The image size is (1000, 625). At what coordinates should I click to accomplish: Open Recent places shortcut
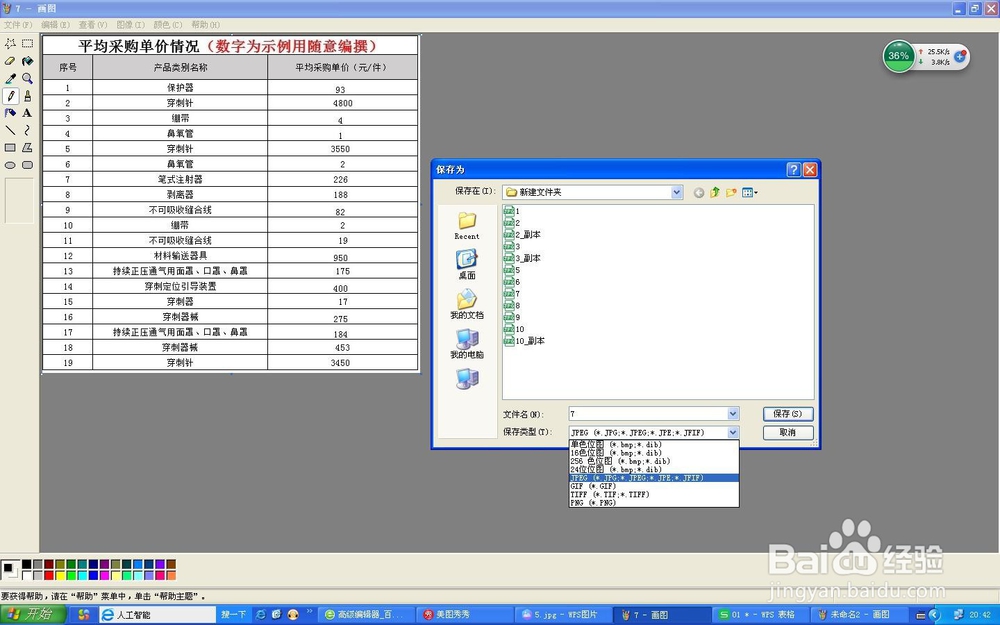click(467, 226)
